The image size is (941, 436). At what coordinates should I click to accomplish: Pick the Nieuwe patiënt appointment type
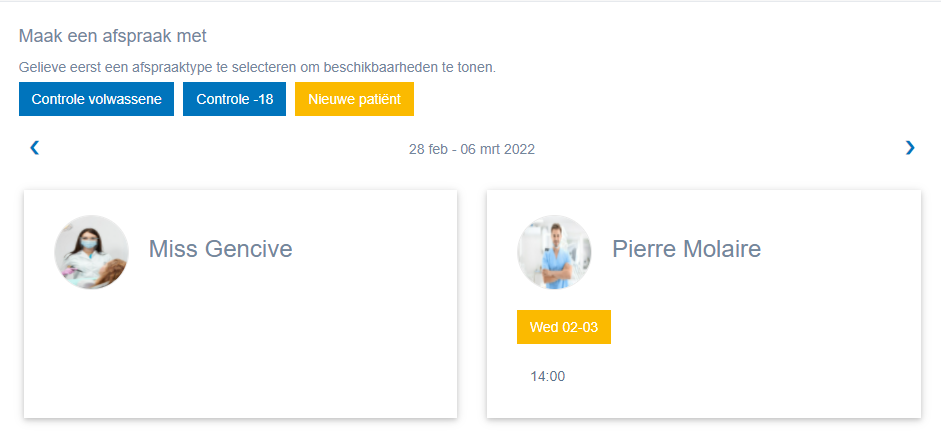(x=354, y=99)
